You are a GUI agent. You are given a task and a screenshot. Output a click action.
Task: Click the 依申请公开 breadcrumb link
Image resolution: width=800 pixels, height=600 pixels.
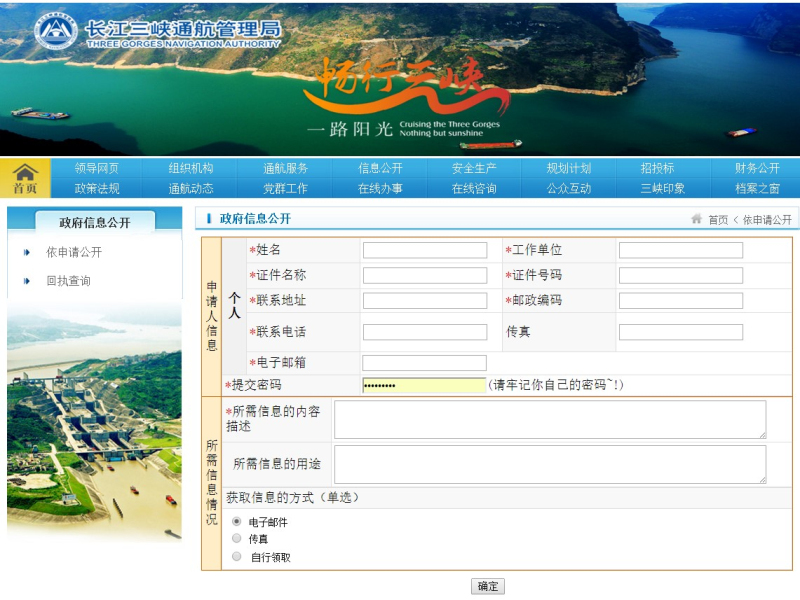coord(767,220)
